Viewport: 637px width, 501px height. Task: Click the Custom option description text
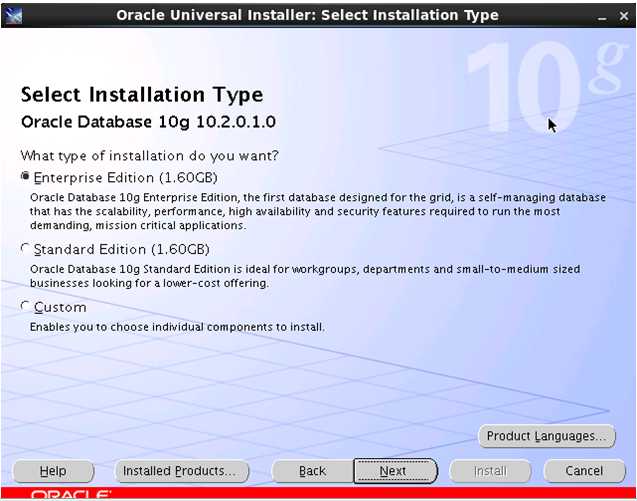click(x=177, y=327)
